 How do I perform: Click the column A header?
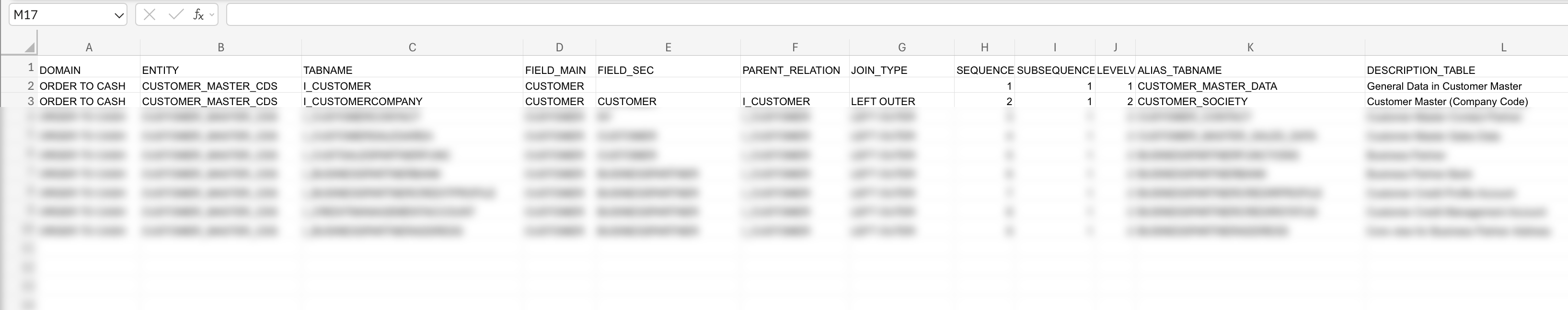click(x=89, y=46)
